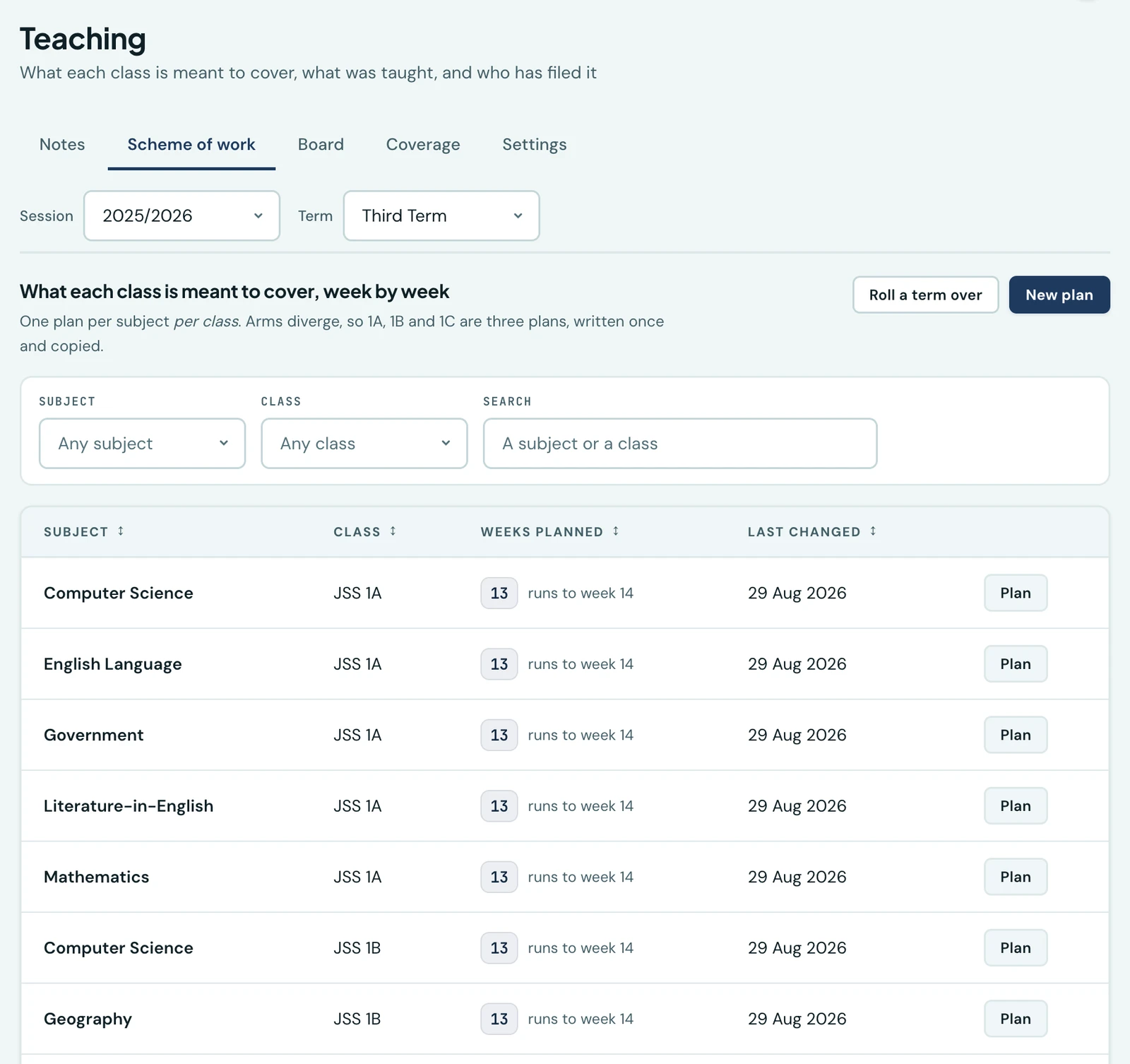Click the English Language subject name
Screen dimensions: 1130x1064
coord(113,664)
